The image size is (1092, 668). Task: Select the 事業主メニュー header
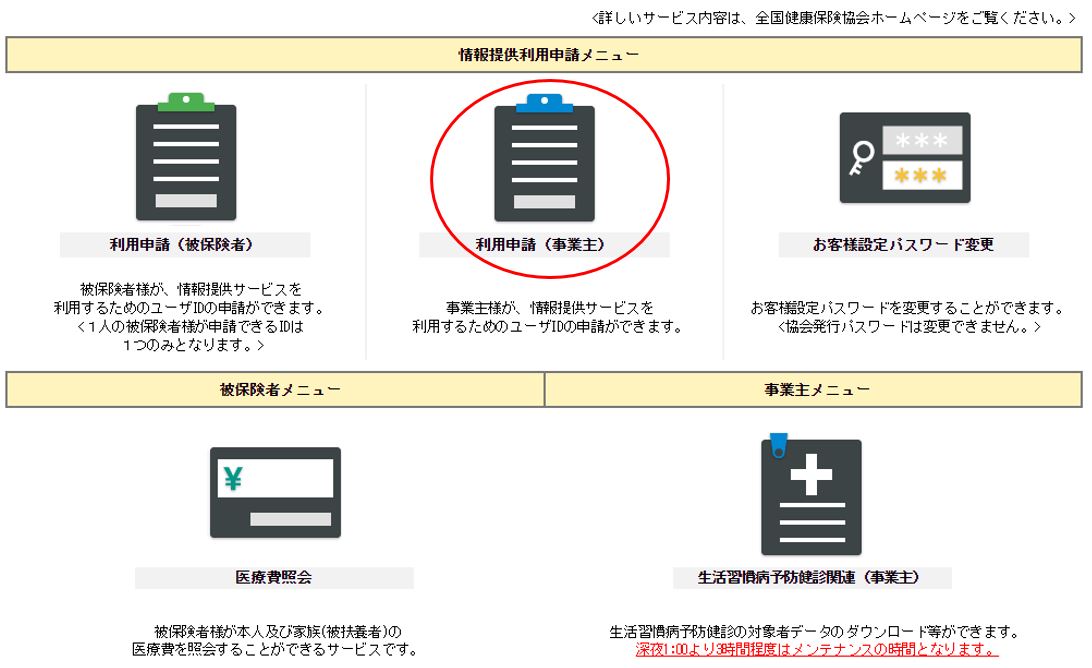816,390
